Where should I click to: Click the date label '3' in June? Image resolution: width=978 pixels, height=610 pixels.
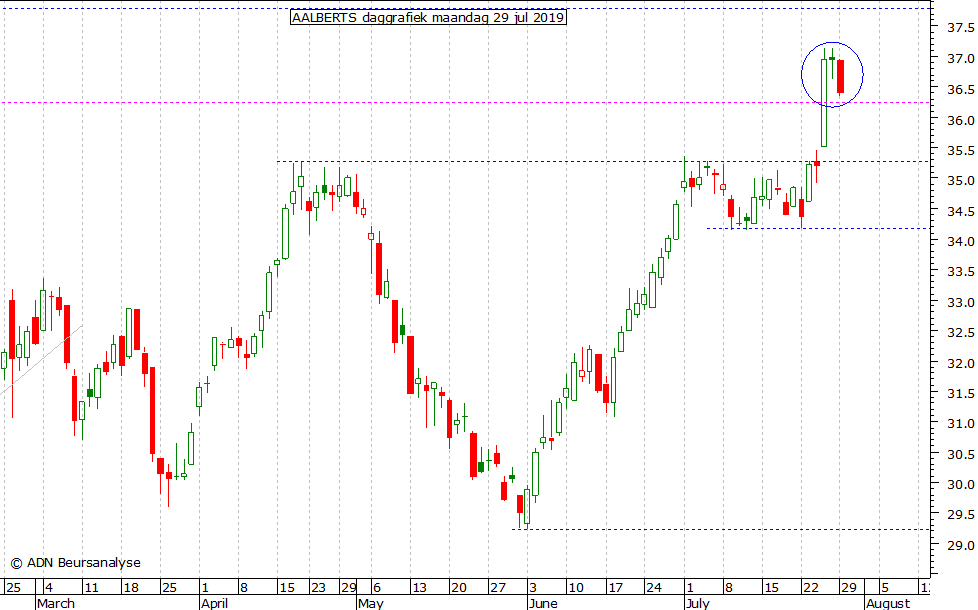pos(533,588)
